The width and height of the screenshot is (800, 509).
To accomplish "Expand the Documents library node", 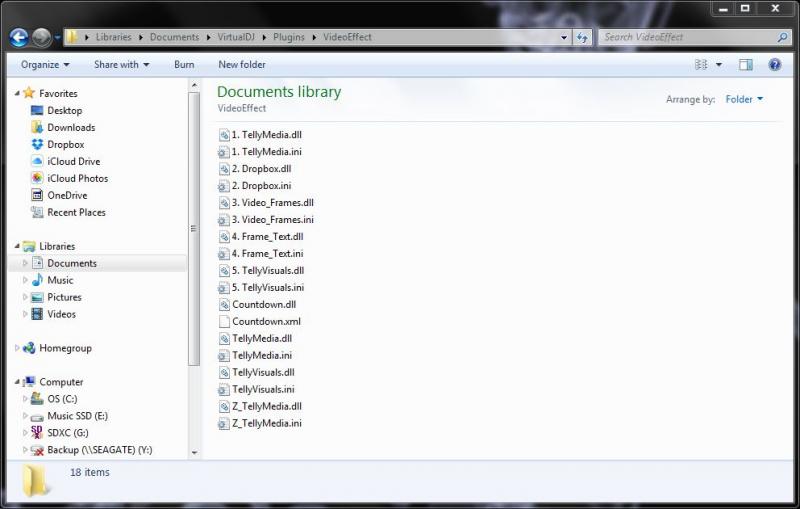I will [25, 263].
